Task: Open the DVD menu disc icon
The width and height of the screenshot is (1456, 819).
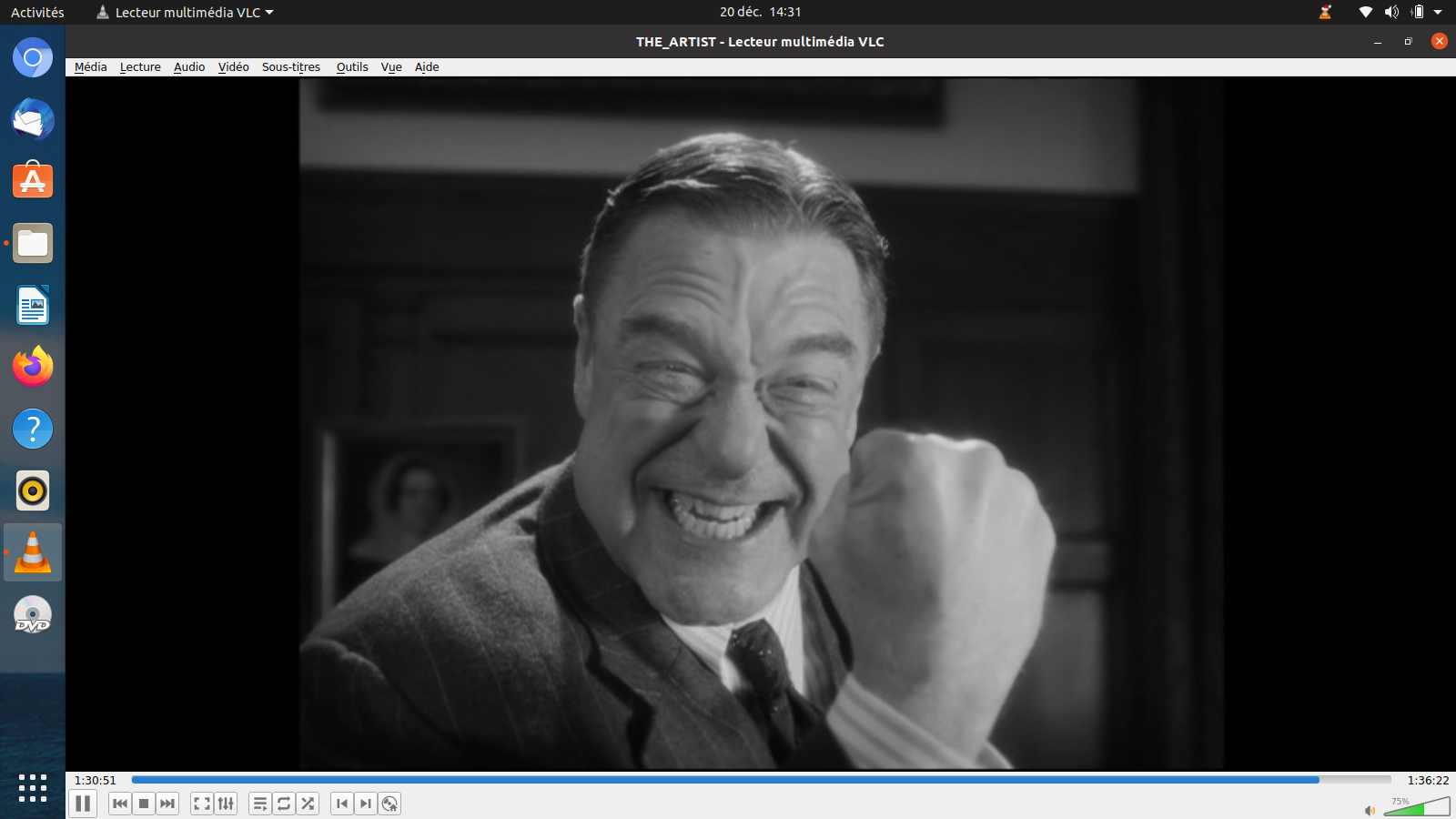Action: coord(389,804)
